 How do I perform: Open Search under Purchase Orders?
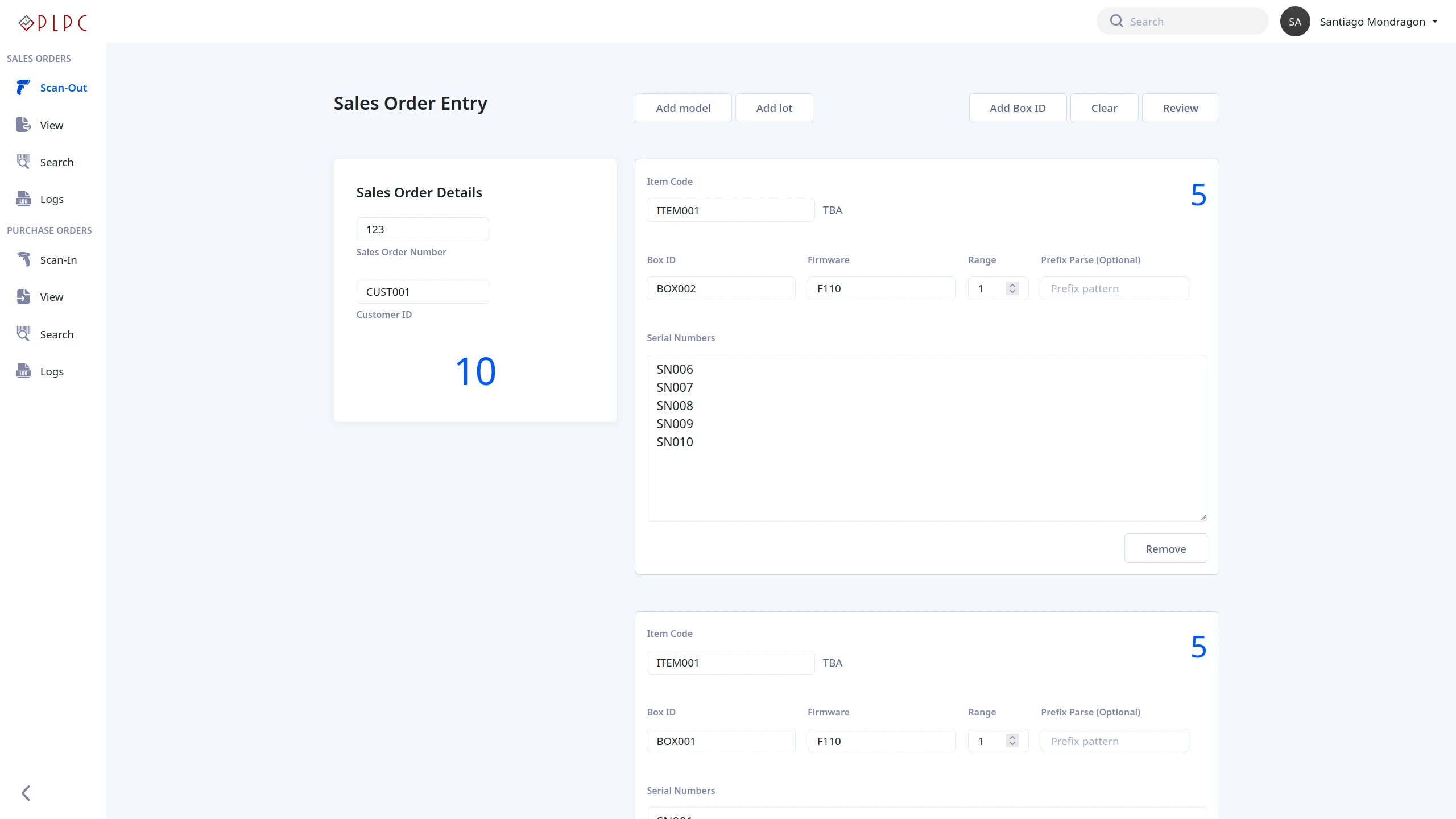point(57,334)
